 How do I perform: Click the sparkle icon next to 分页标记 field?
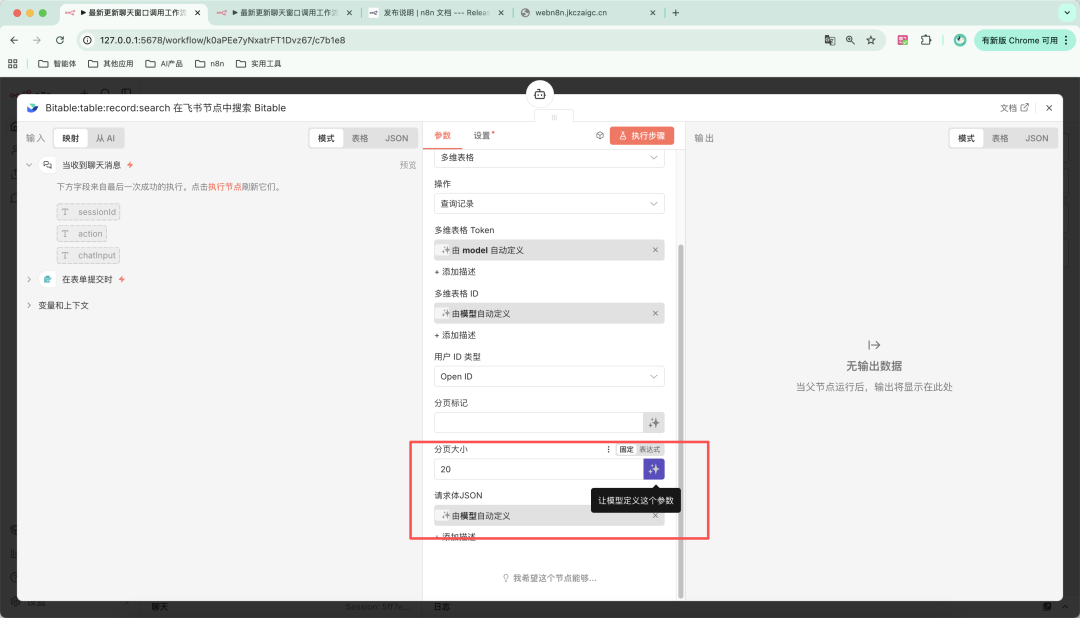[653, 423]
